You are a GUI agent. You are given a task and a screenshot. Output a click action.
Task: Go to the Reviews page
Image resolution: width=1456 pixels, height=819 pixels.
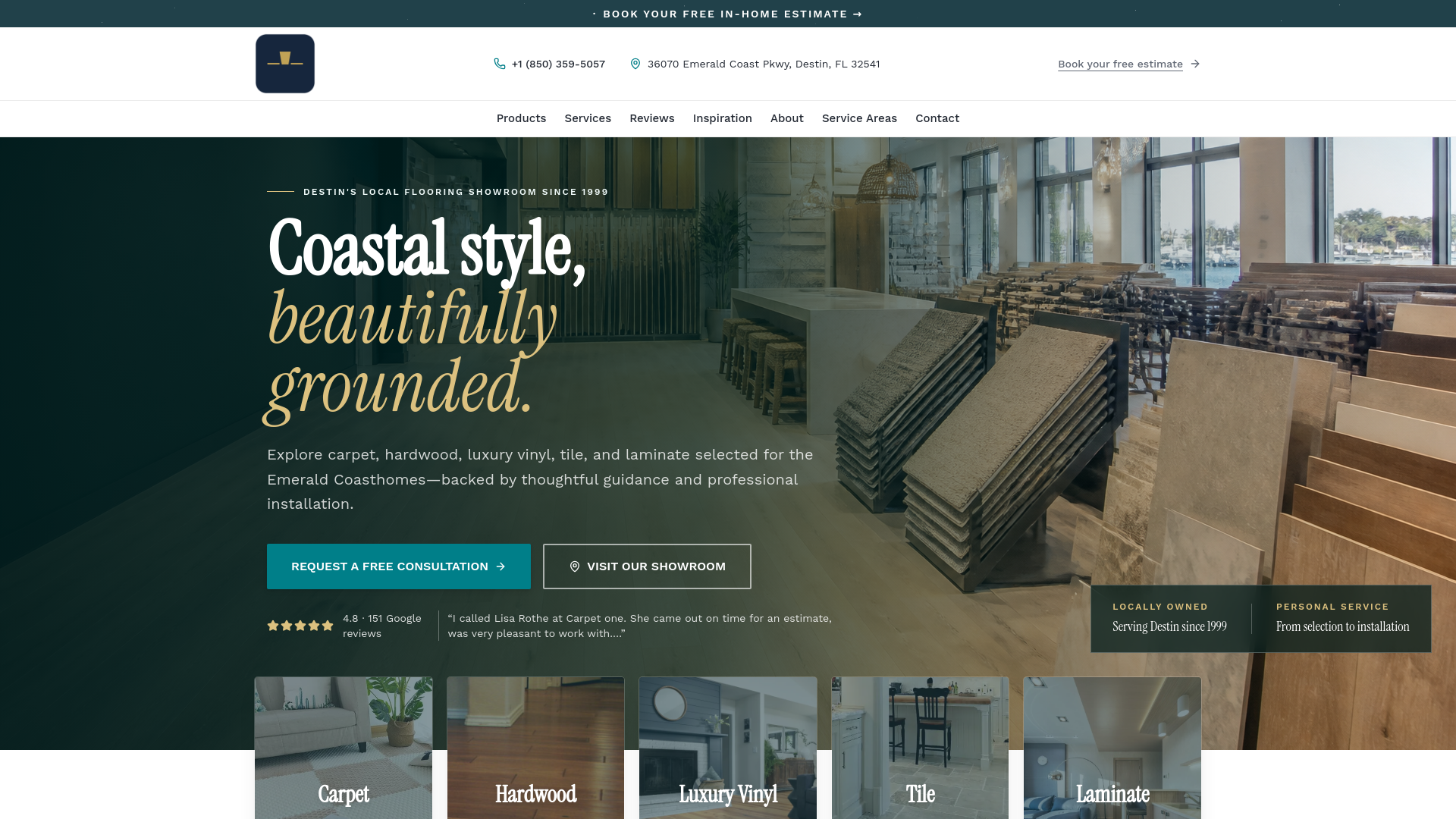(x=652, y=118)
